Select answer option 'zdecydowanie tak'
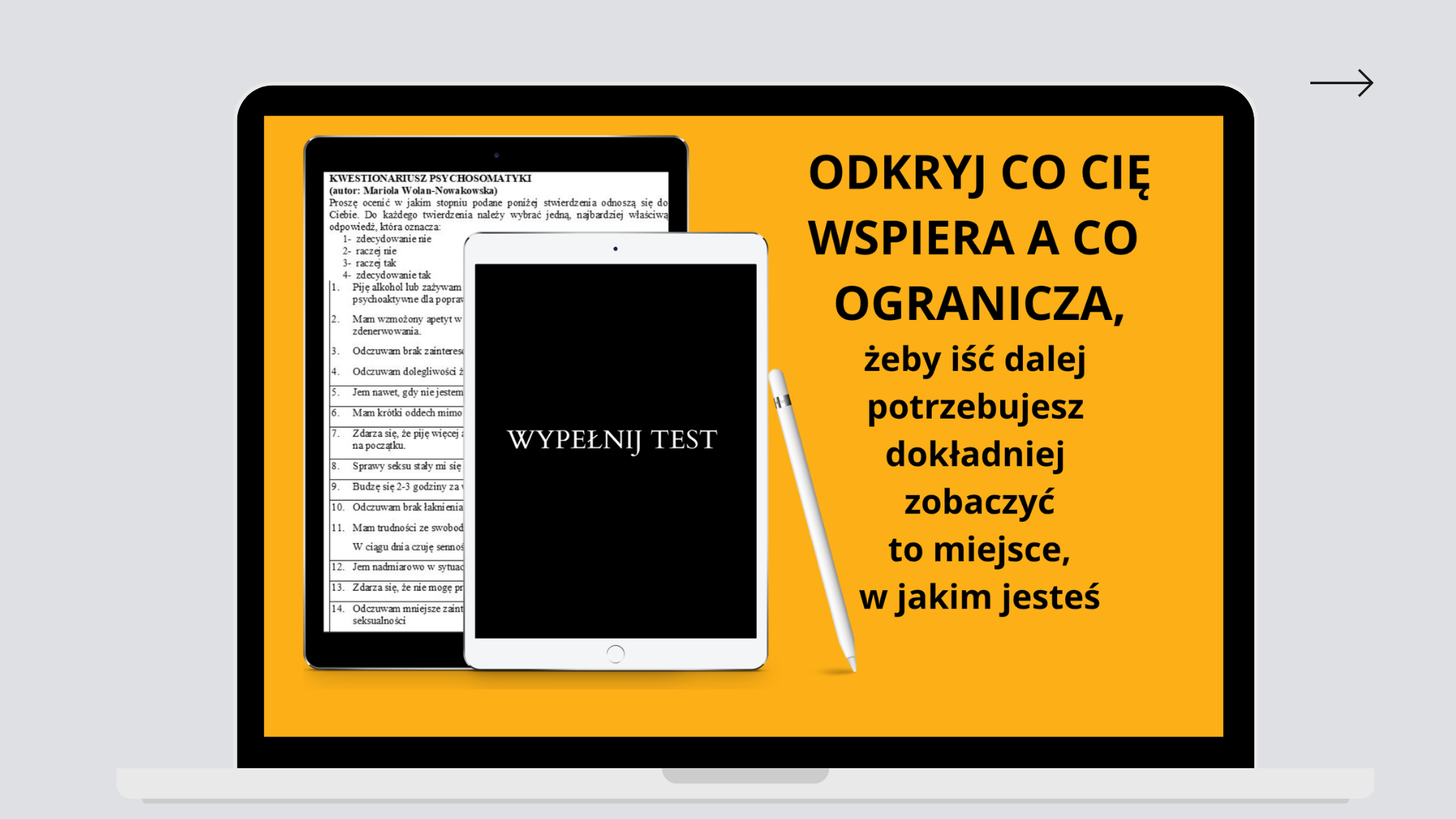This screenshot has width=1456, height=819. tap(393, 275)
